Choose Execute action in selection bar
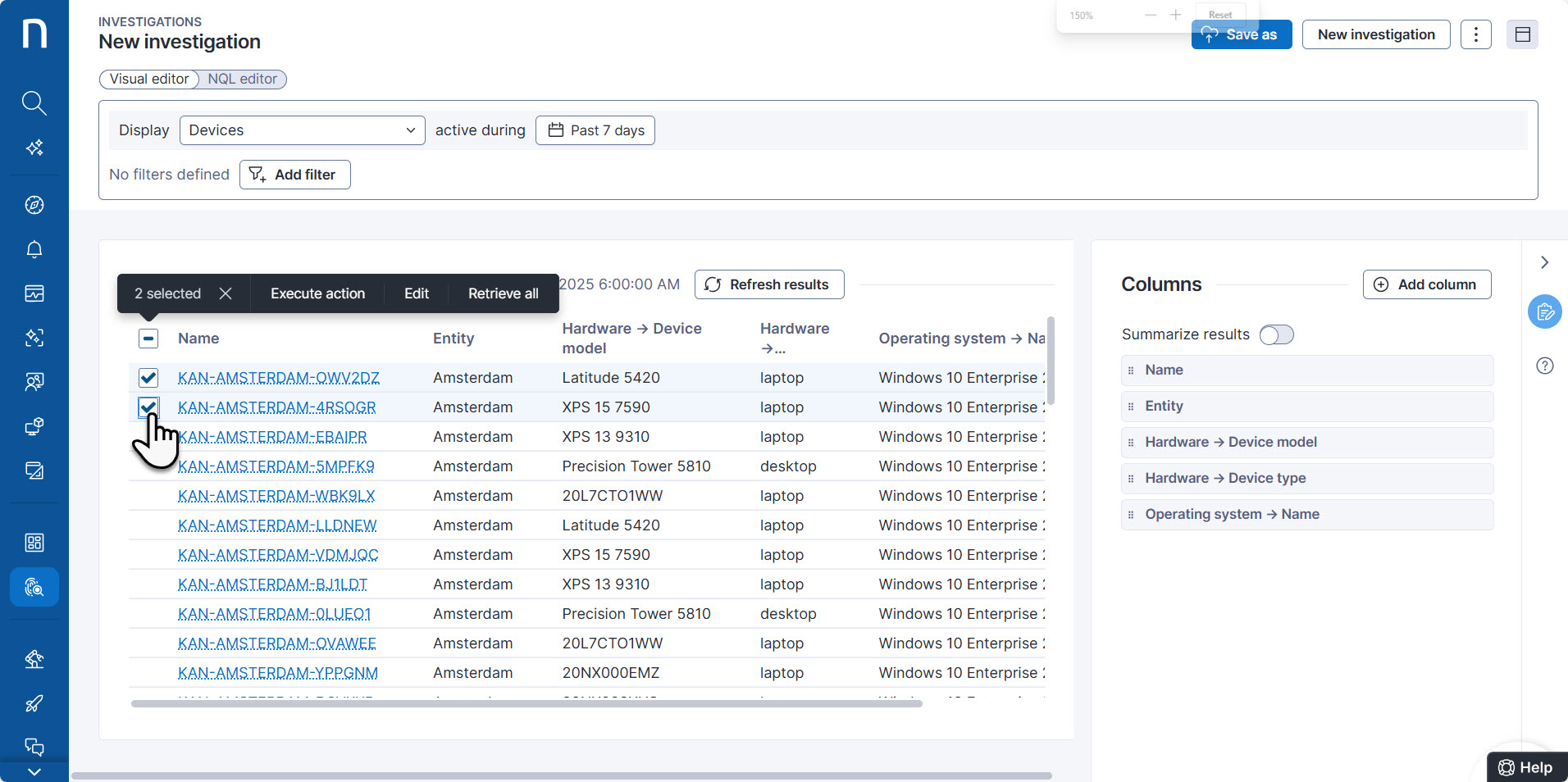The width and height of the screenshot is (1568, 782). click(x=317, y=293)
